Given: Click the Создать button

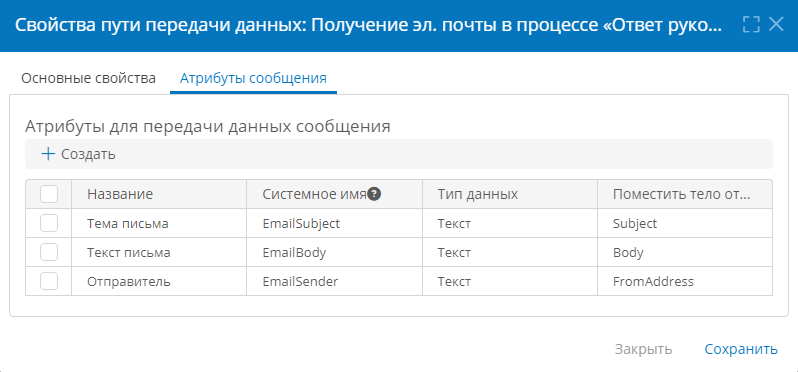Looking at the screenshot, I should point(78,154).
